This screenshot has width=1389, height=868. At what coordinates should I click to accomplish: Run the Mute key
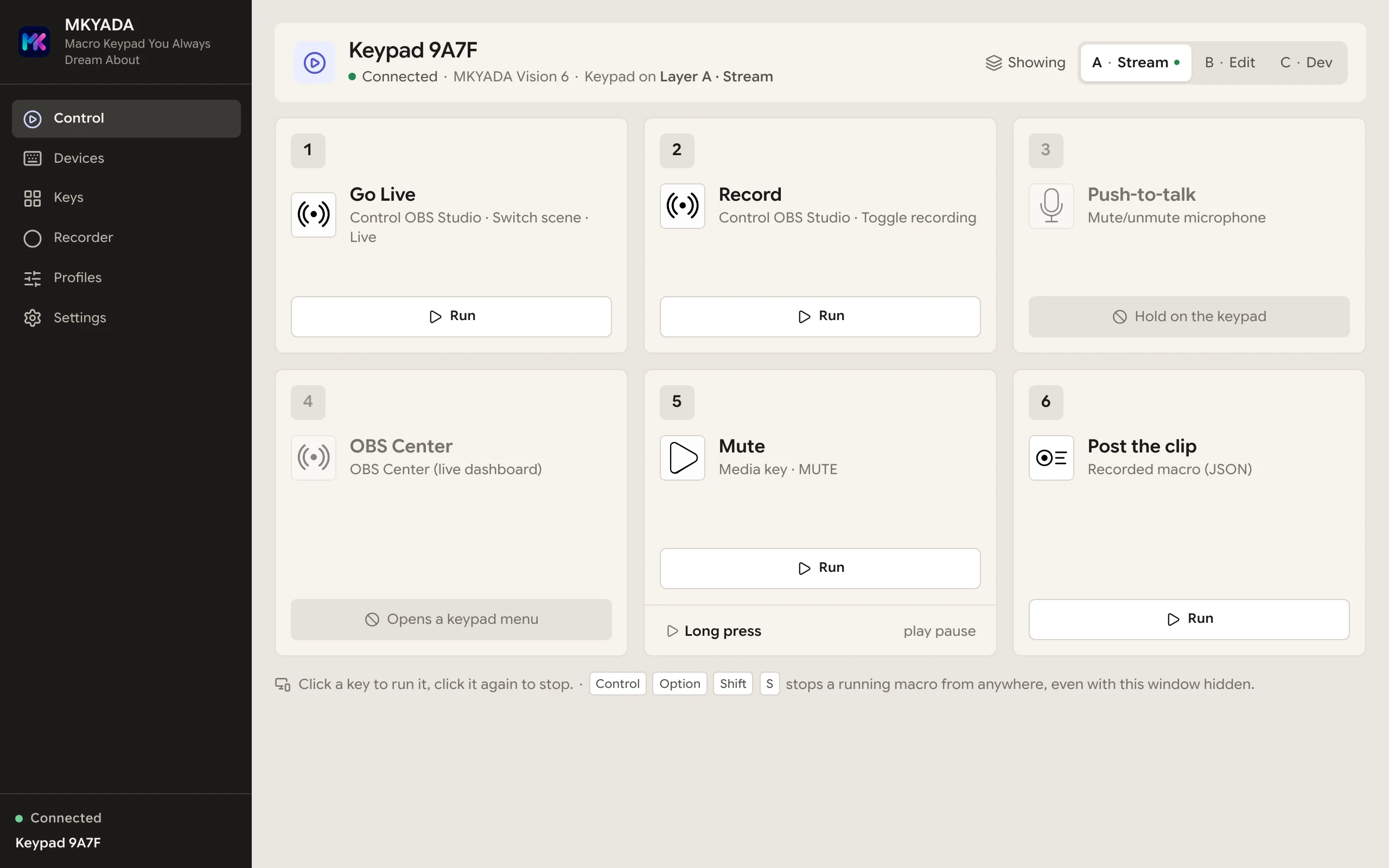pyautogui.click(x=820, y=568)
